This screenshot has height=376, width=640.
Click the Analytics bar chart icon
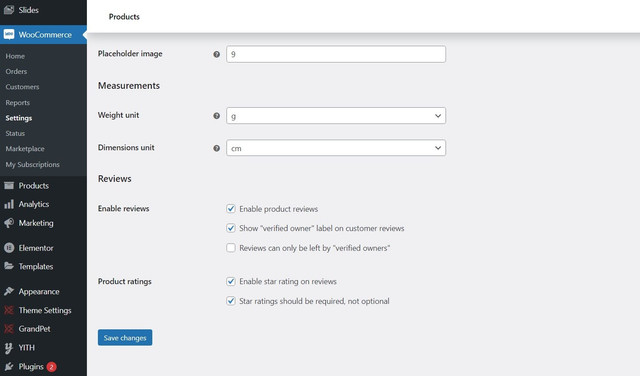coord(9,204)
